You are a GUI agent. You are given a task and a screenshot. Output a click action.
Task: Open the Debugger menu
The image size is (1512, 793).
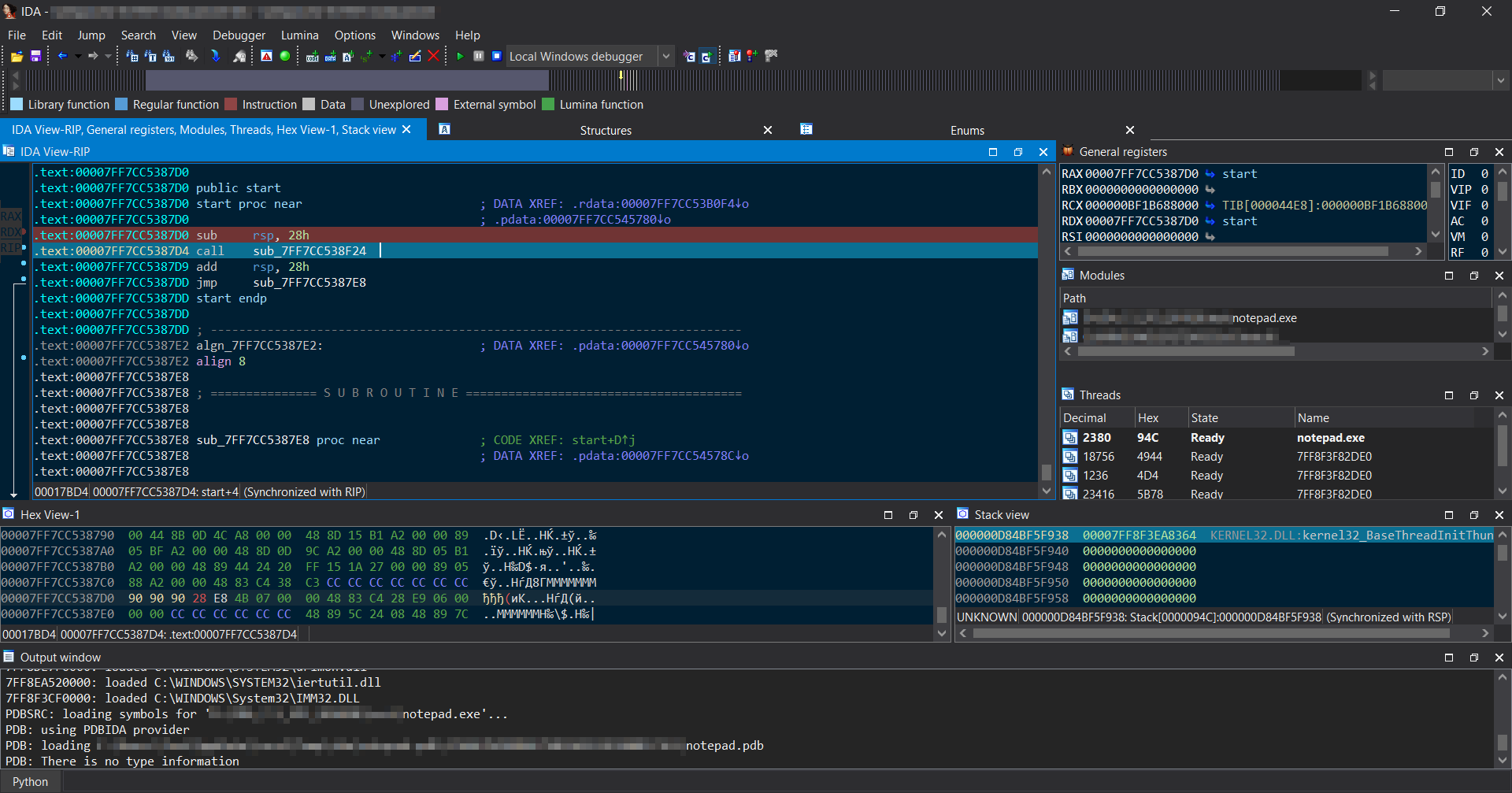[239, 35]
